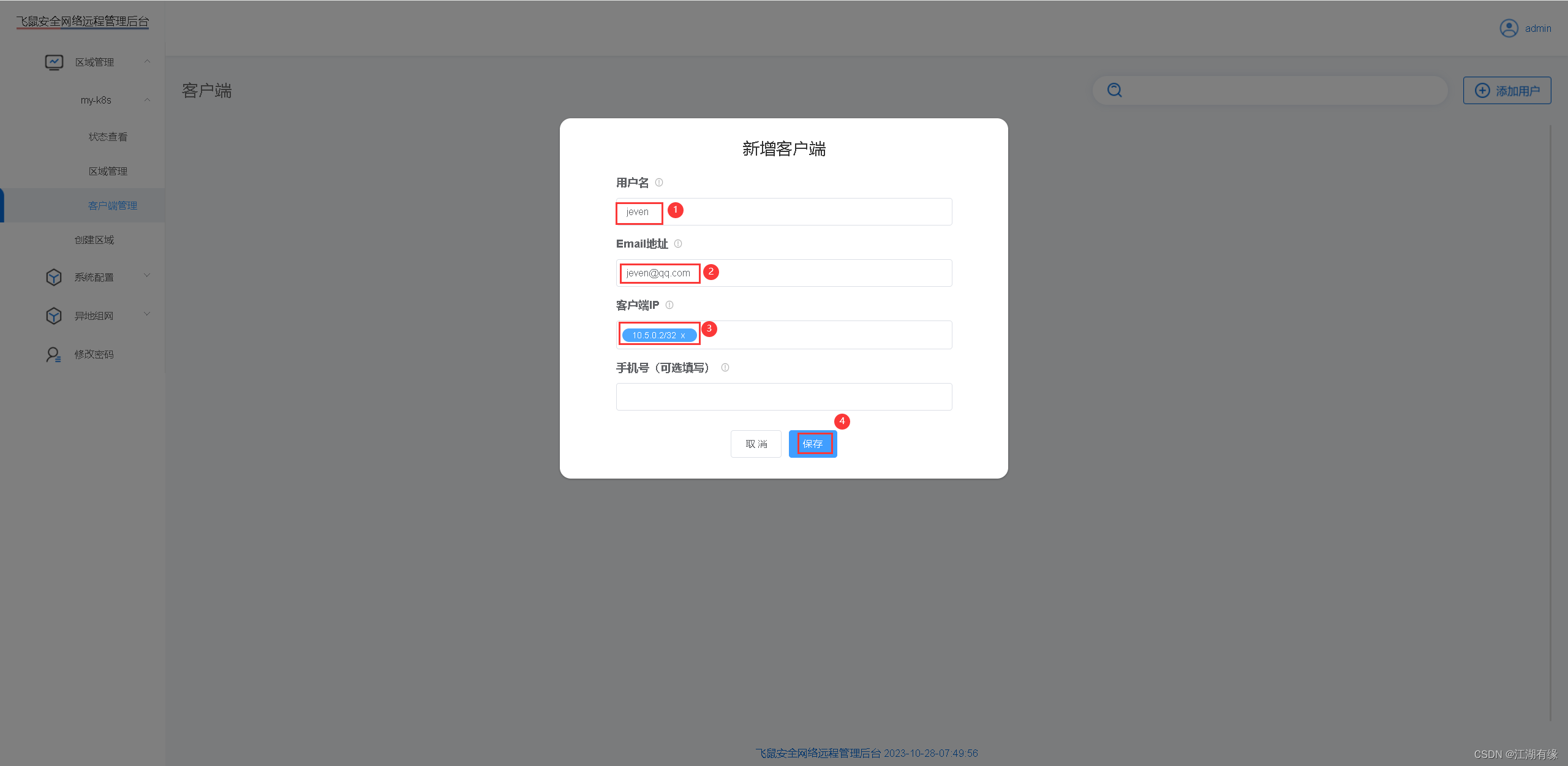Remove the 10.5.0.2/32 IP tag
1568x766 pixels.
click(683, 335)
